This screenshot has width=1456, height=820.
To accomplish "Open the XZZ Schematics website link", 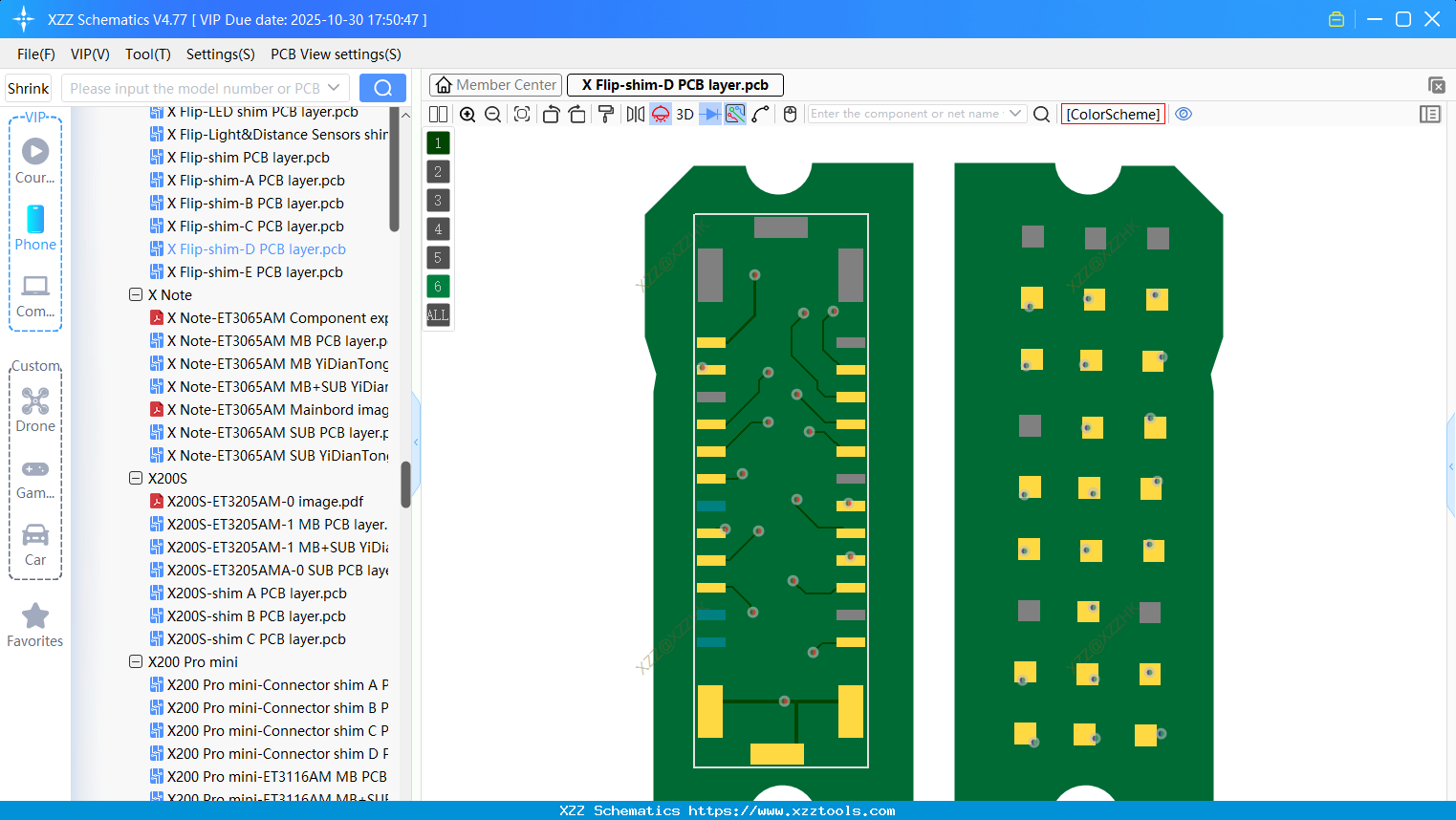I will [728, 810].
